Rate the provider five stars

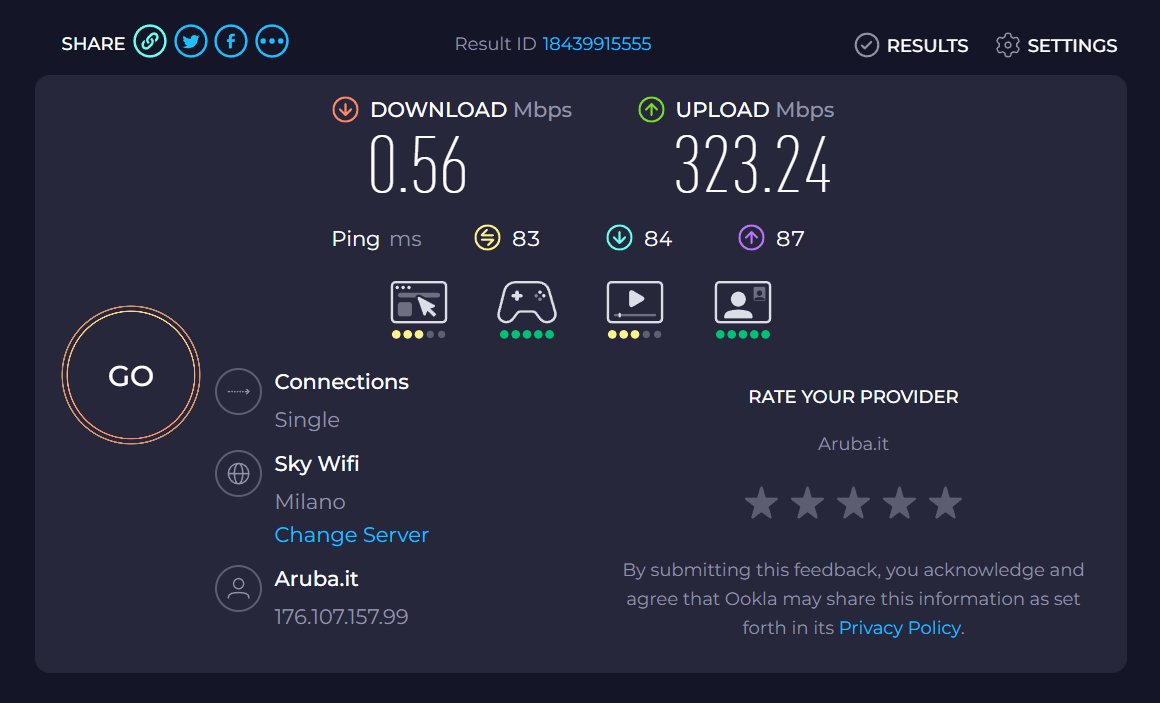945,504
